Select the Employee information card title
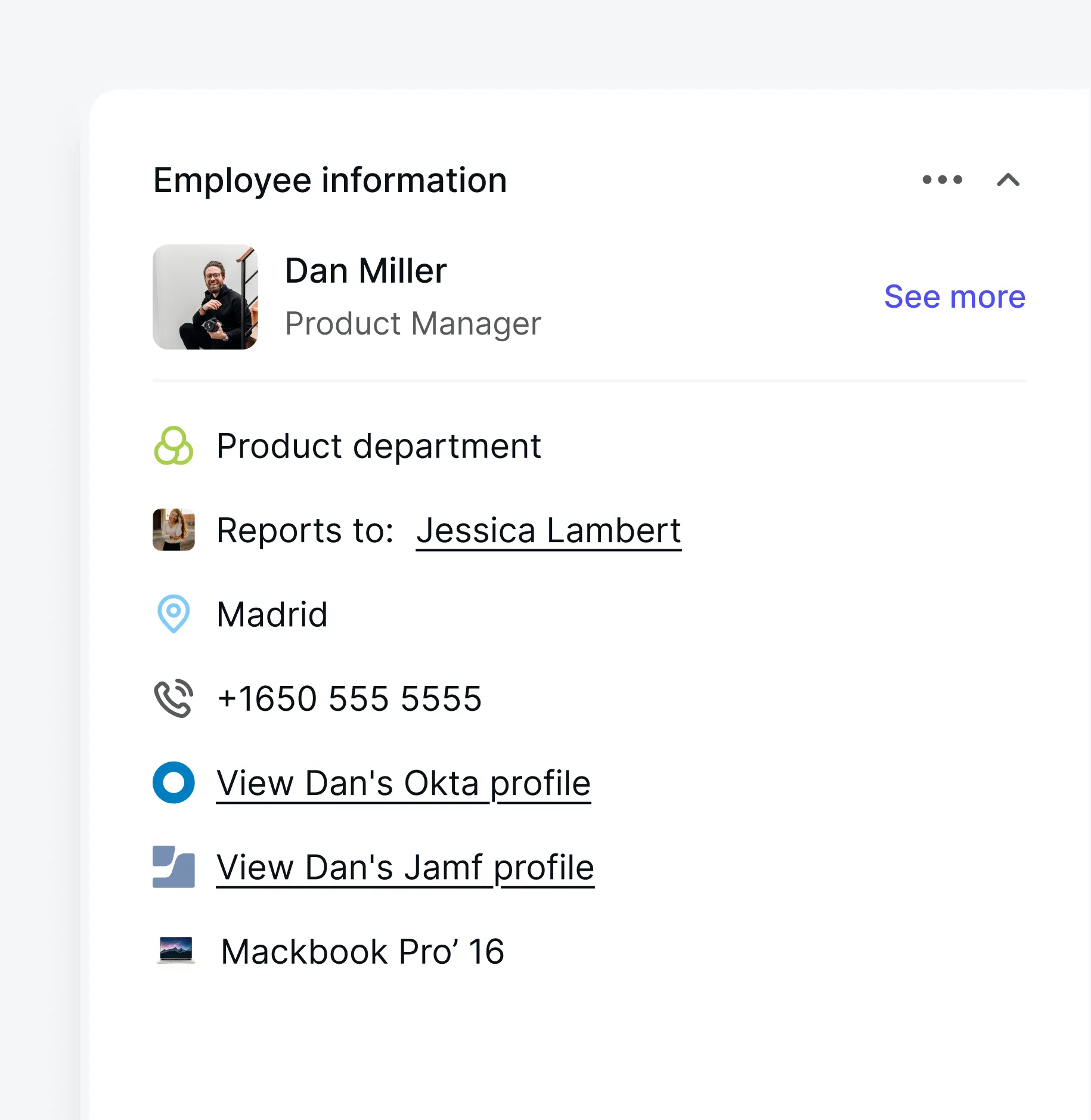Viewport: 1091px width, 1120px height. click(329, 180)
